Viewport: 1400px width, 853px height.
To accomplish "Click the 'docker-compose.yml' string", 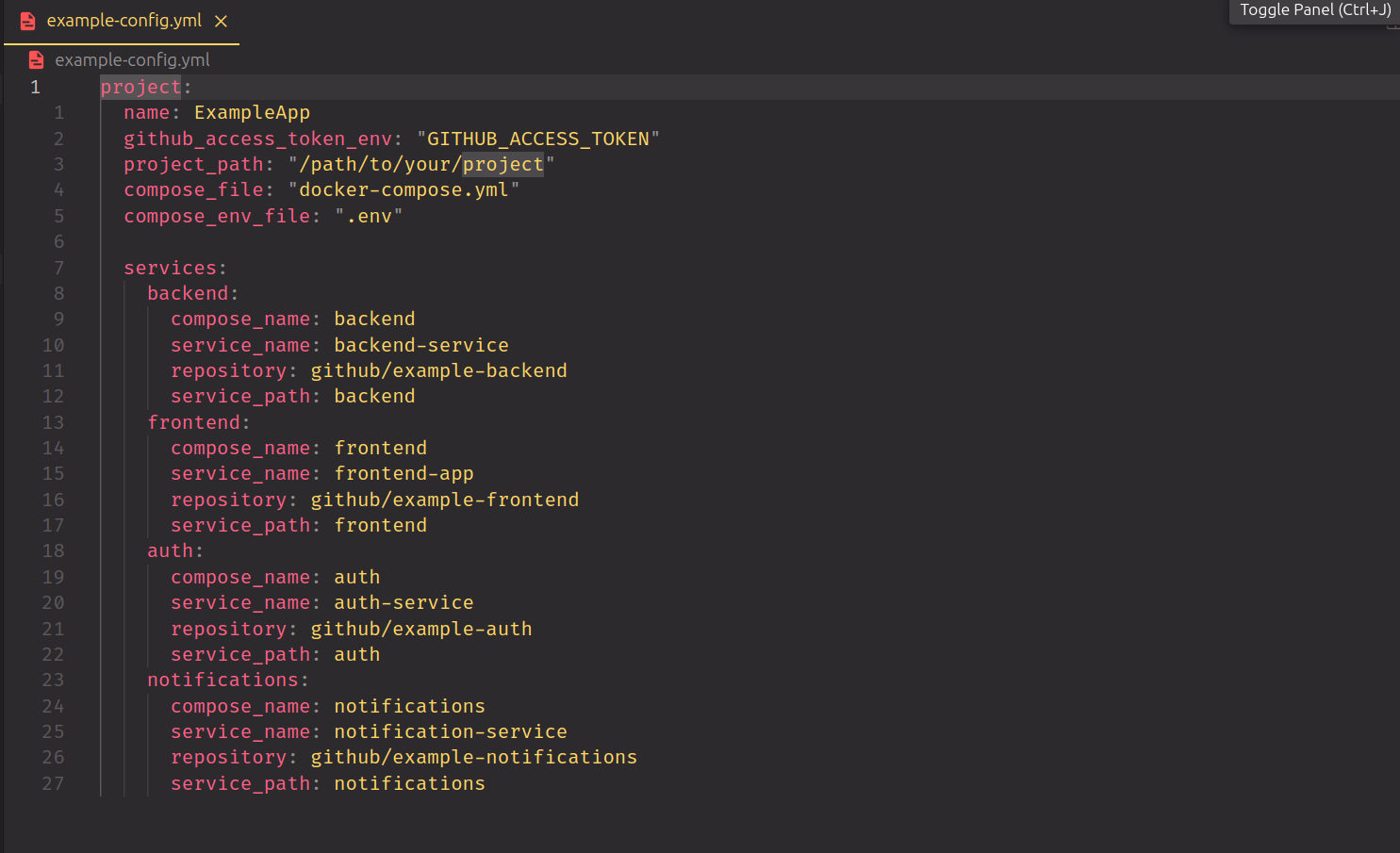I will [x=404, y=190].
